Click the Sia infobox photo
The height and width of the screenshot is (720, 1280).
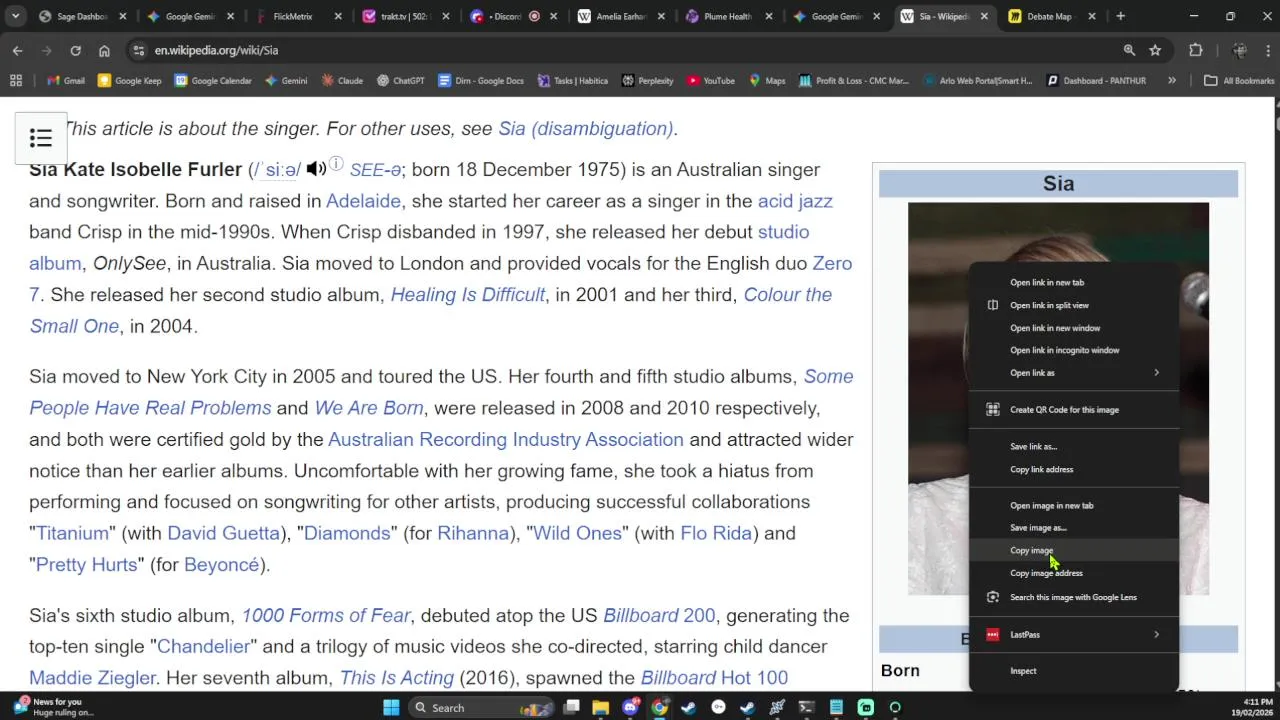1058,399
